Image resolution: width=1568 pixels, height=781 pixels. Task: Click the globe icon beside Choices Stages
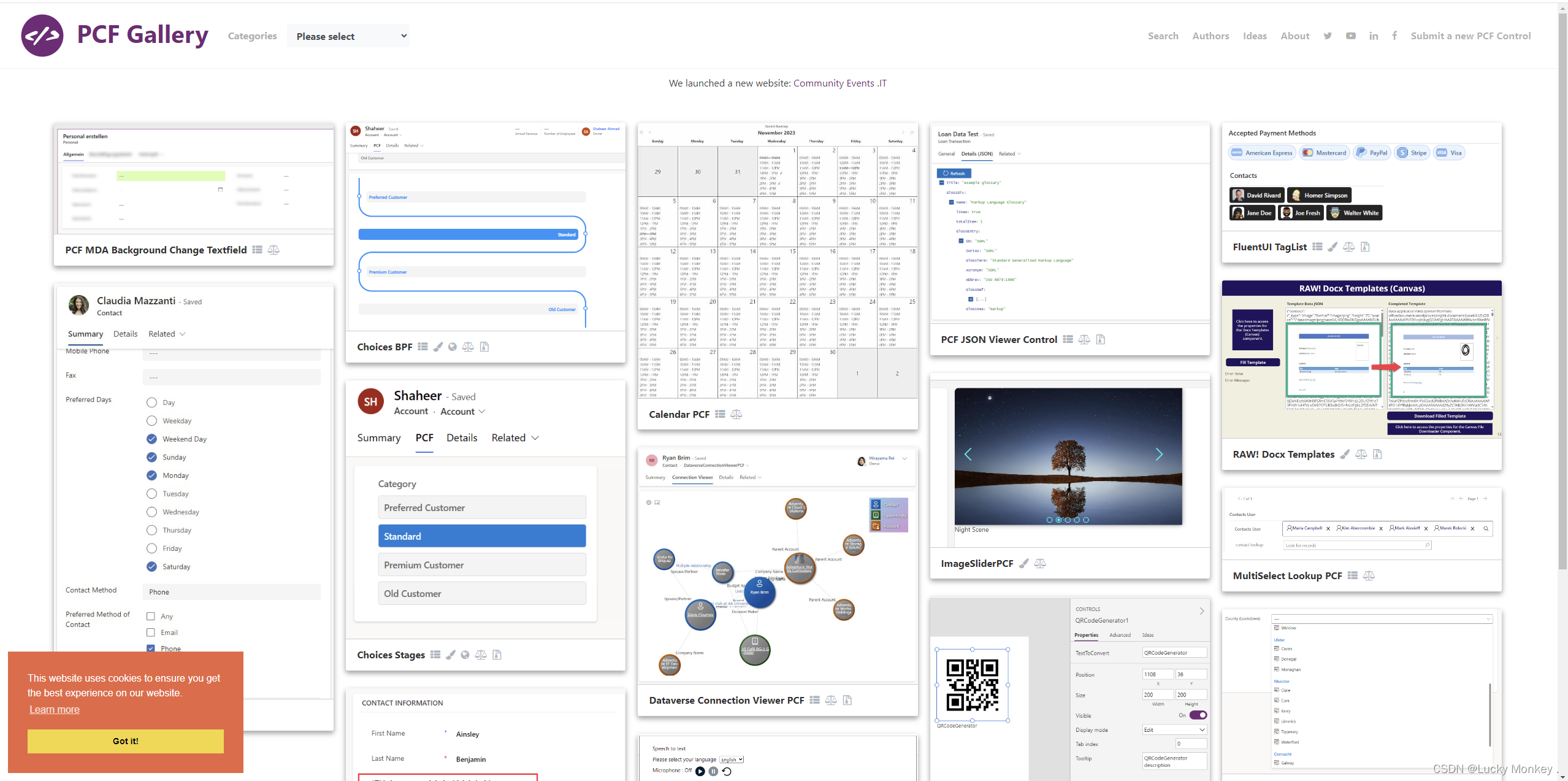(465, 655)
